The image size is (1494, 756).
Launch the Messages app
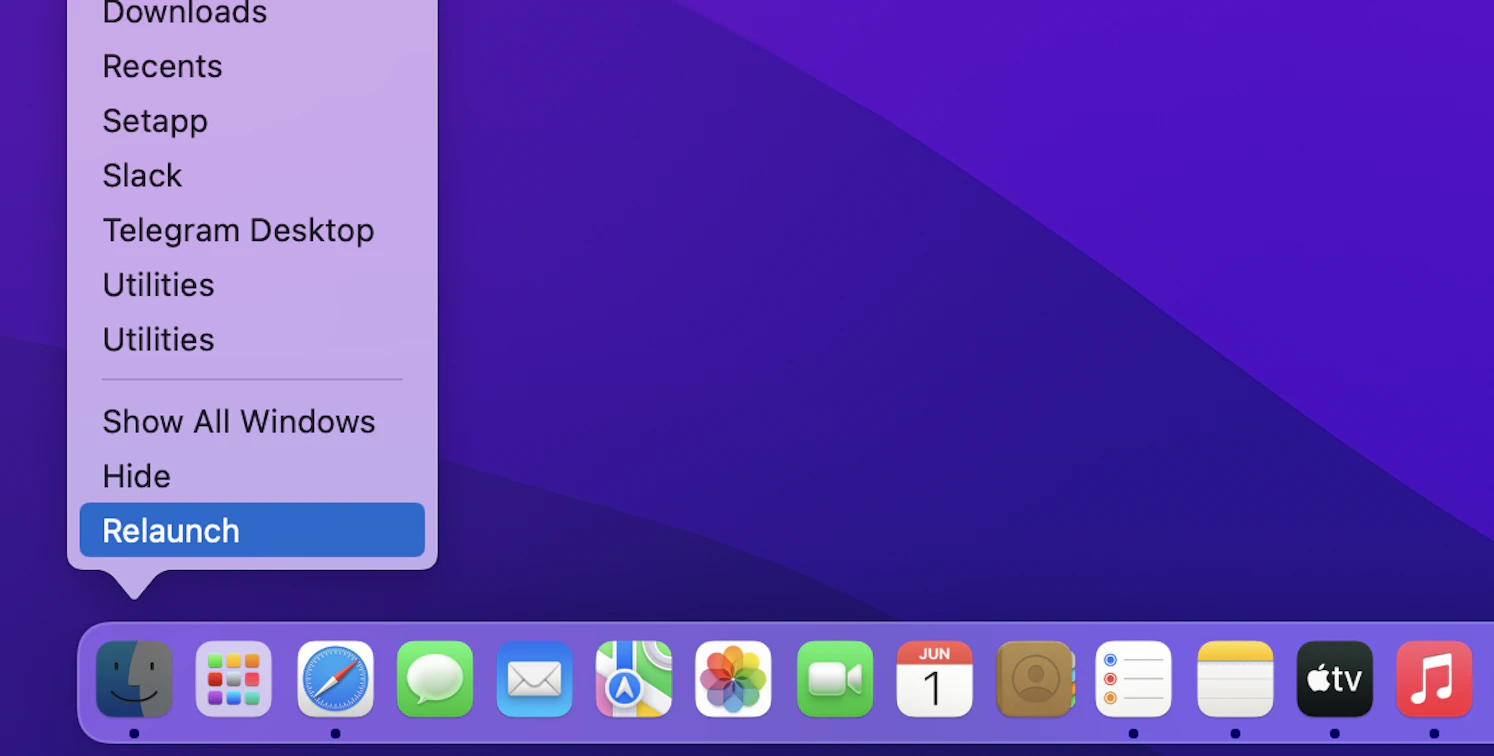(434, 680)
